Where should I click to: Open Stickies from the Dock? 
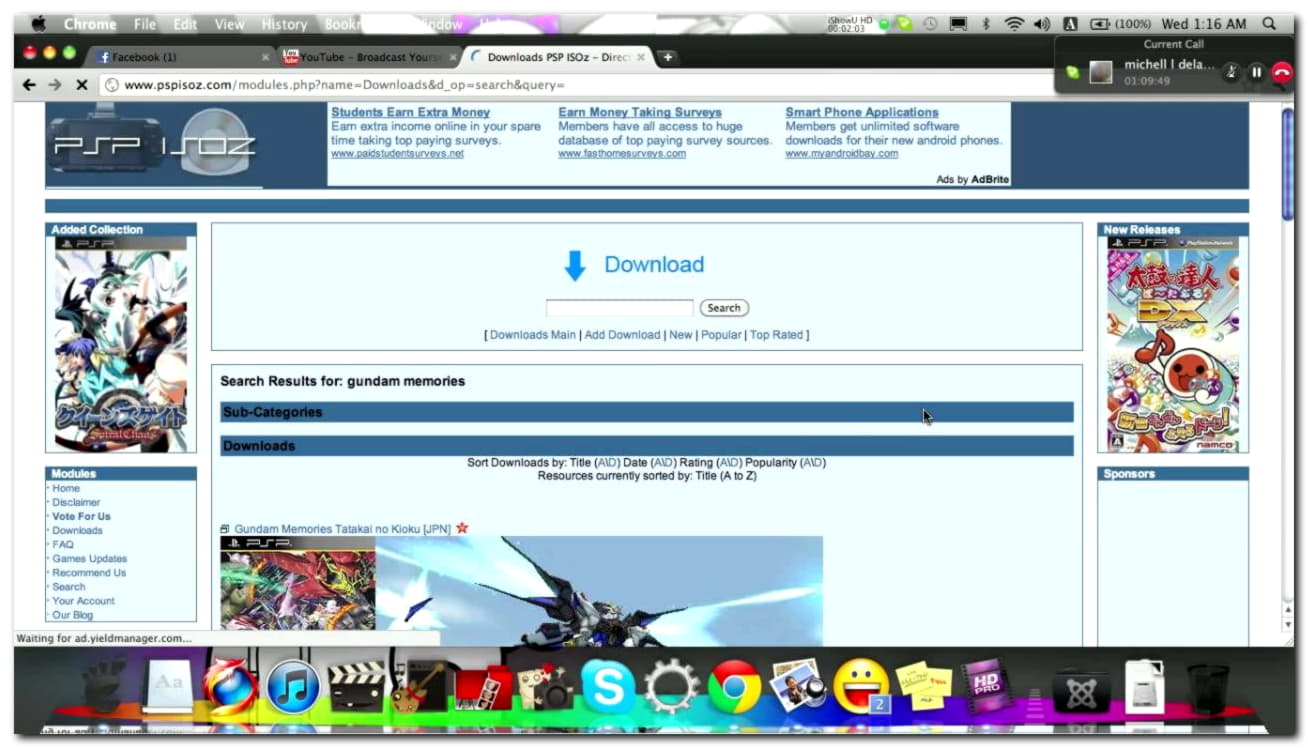923,687
